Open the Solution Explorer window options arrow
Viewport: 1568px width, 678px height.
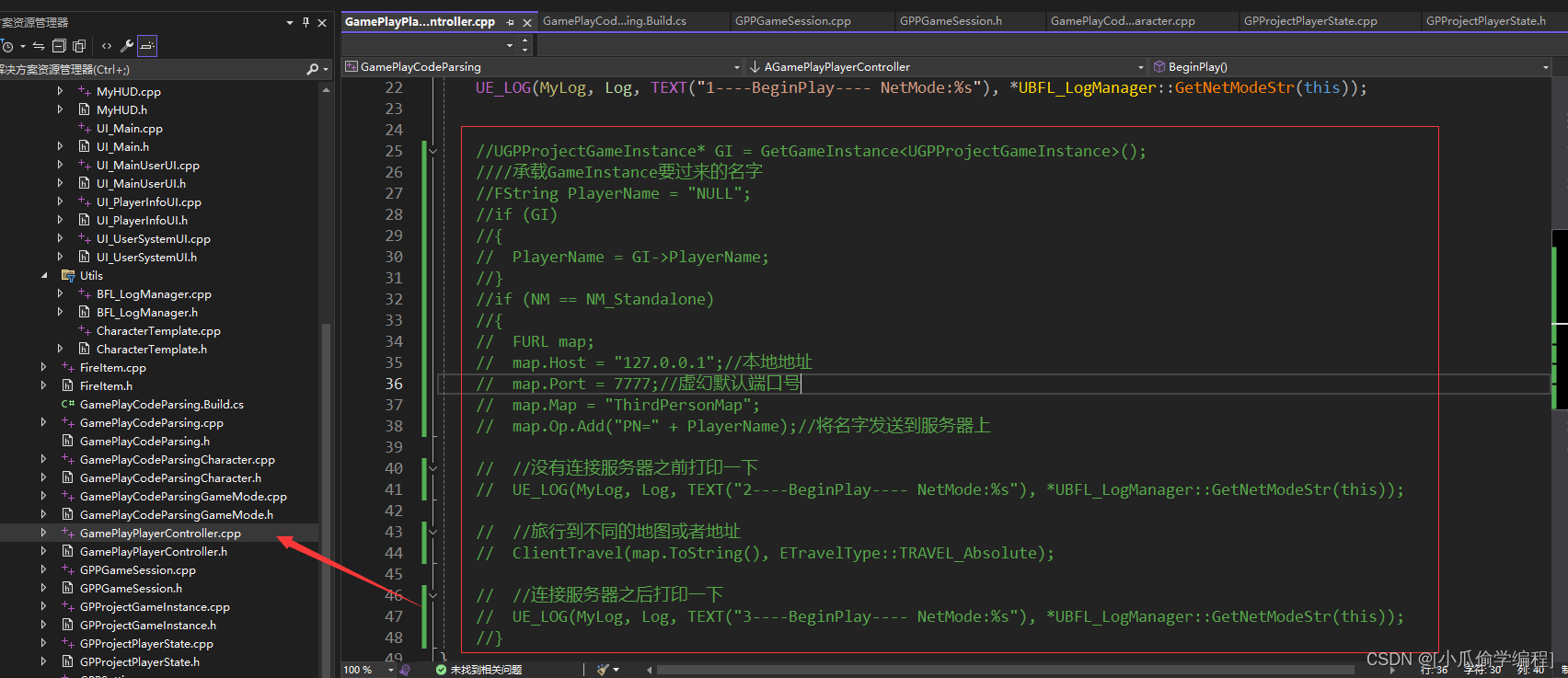tap(290, 22)
